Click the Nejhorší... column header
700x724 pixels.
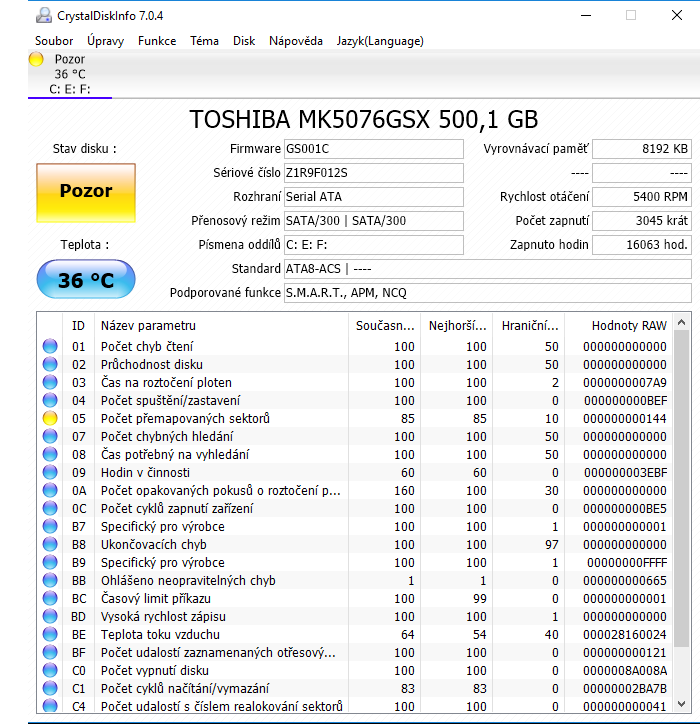coord(457,326)
